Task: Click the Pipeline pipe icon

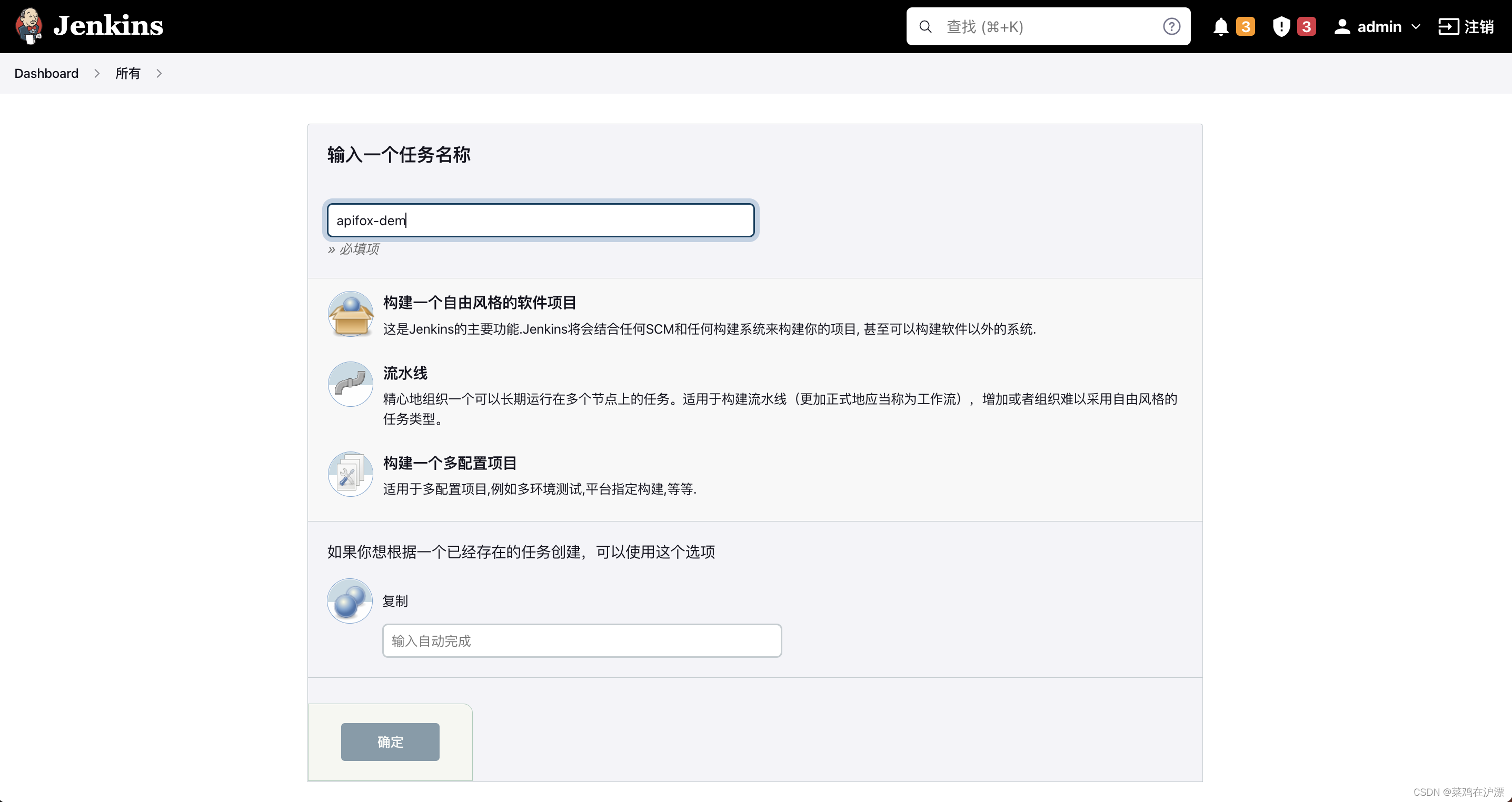Action: coord(351,384)
